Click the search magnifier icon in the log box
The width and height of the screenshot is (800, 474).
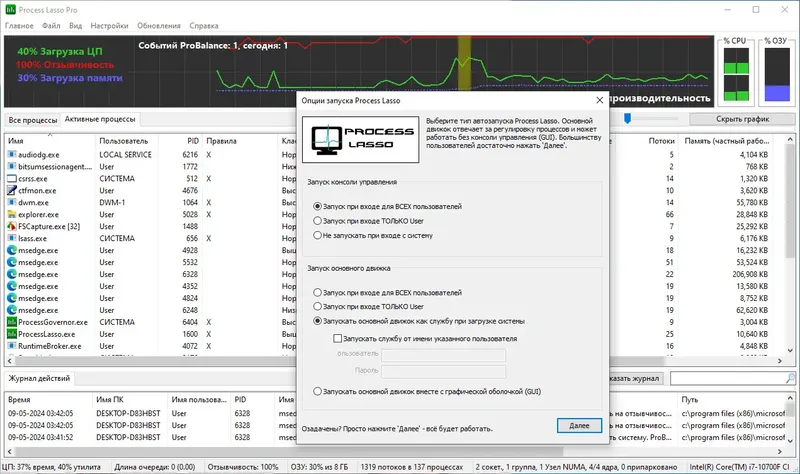(790, 378)
